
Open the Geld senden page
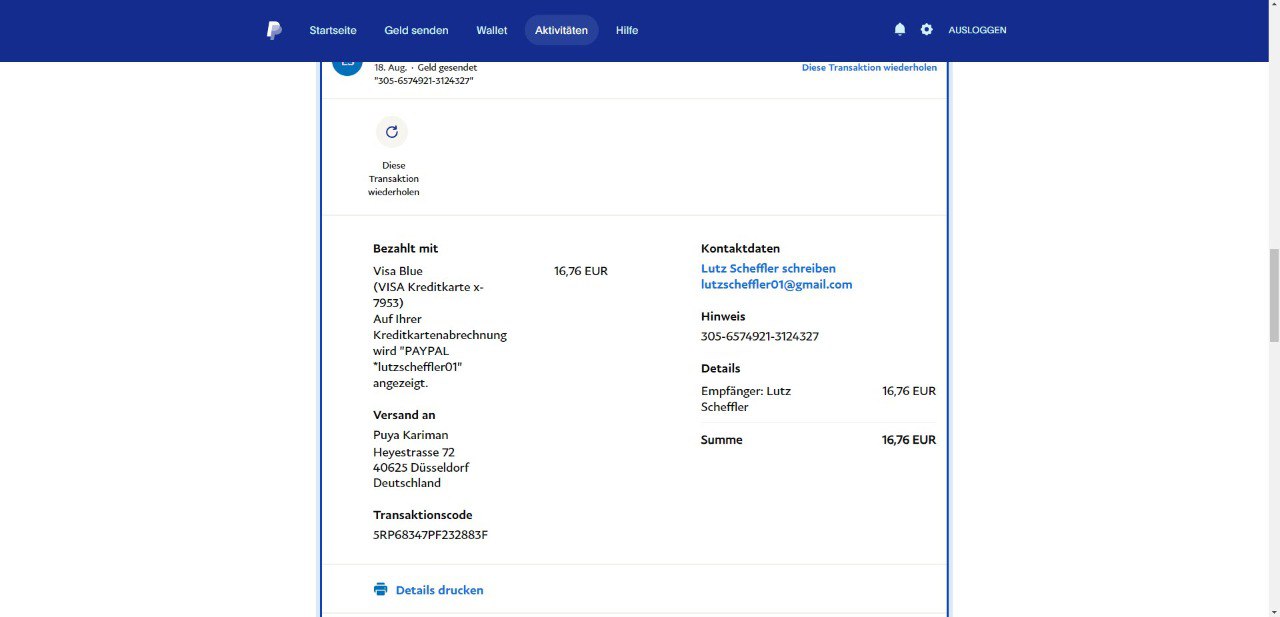pyautogui.click(x=416, y=30)
